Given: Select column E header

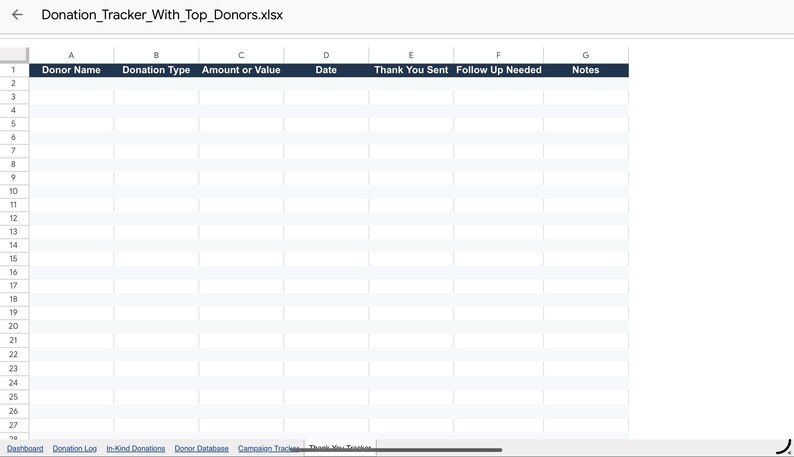Looking at the screenshot, I should coord(411,55).
